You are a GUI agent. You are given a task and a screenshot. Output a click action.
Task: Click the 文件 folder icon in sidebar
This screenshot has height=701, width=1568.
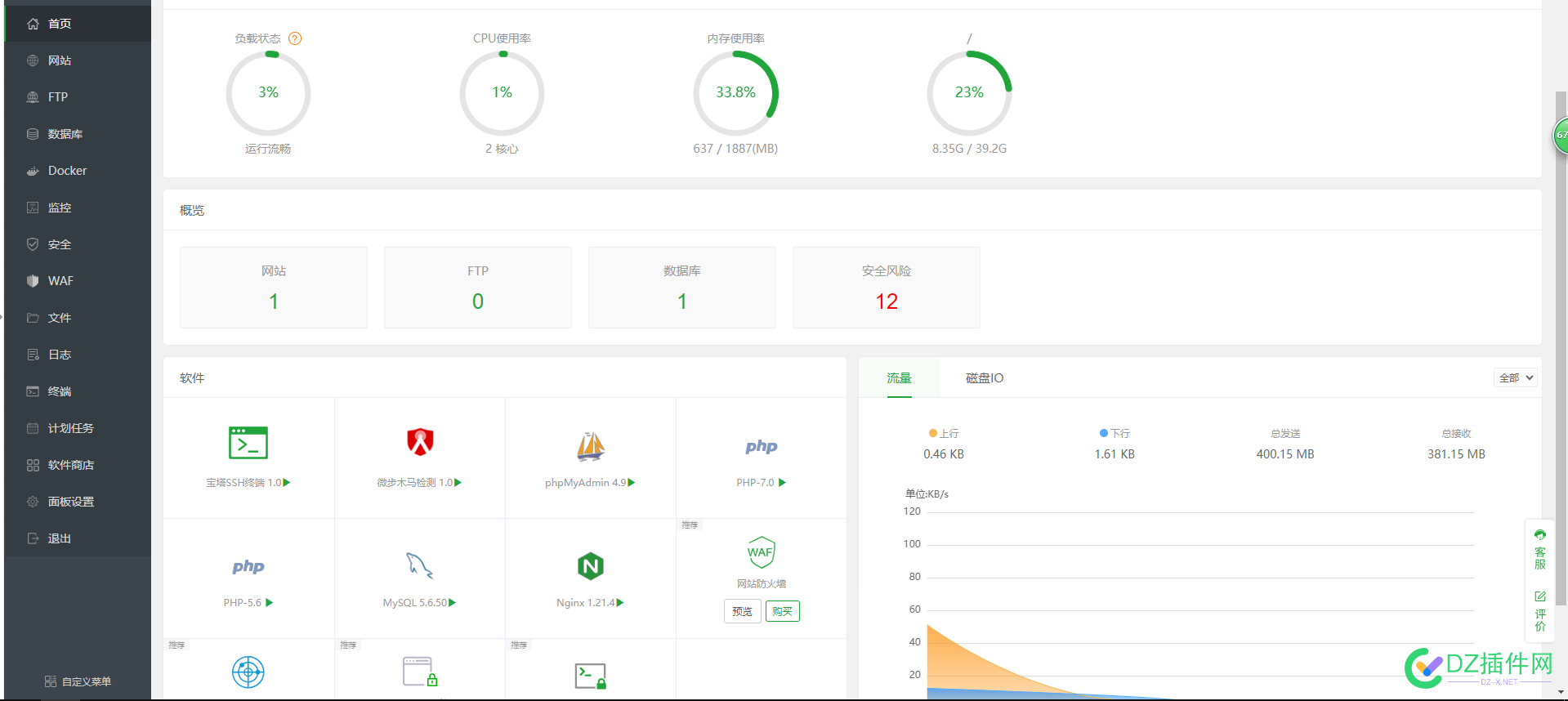(x=33, y=318)
